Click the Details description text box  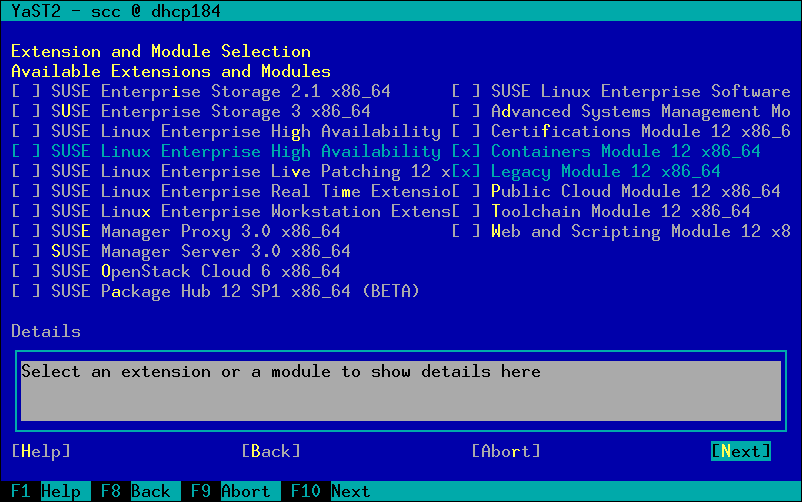coord(400,390)
